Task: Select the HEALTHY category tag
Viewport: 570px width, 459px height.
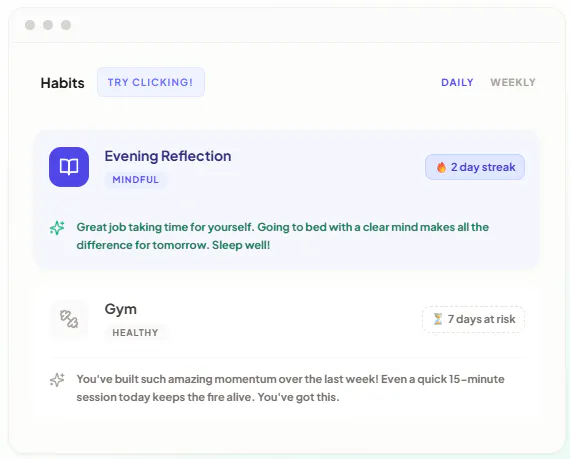Action: point(135,333)
